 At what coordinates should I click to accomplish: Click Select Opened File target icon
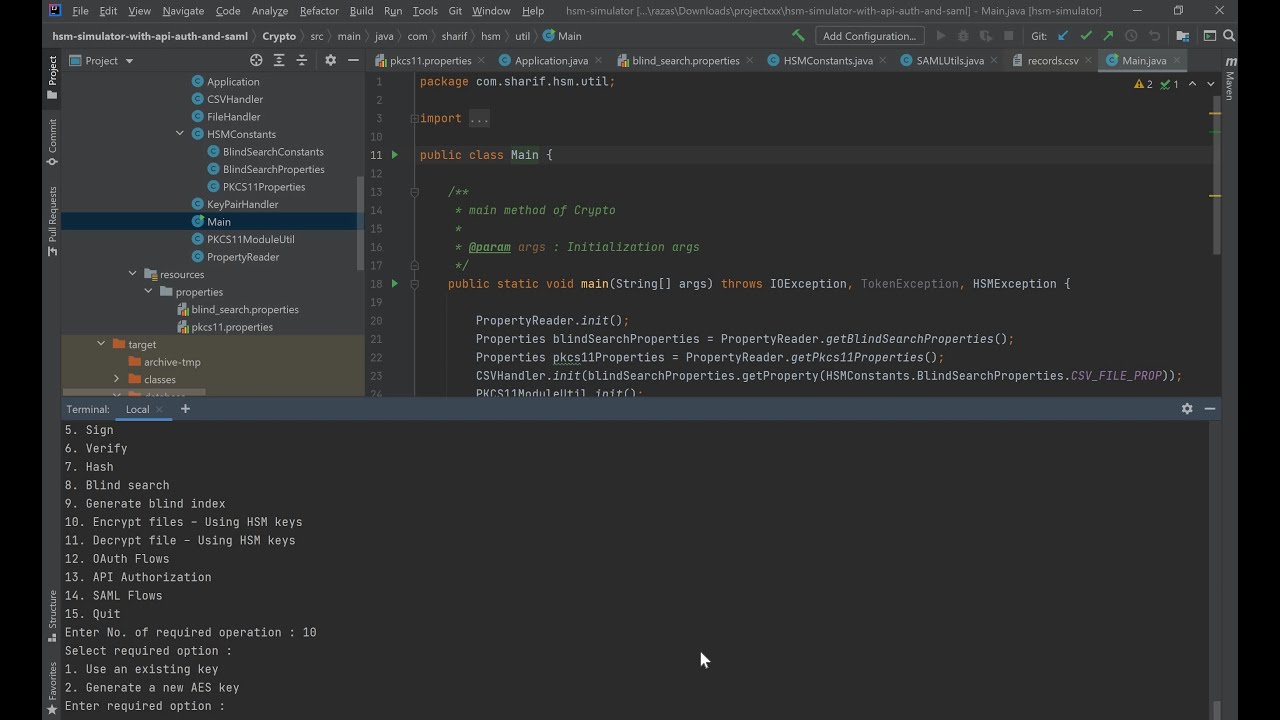[256, 60]
